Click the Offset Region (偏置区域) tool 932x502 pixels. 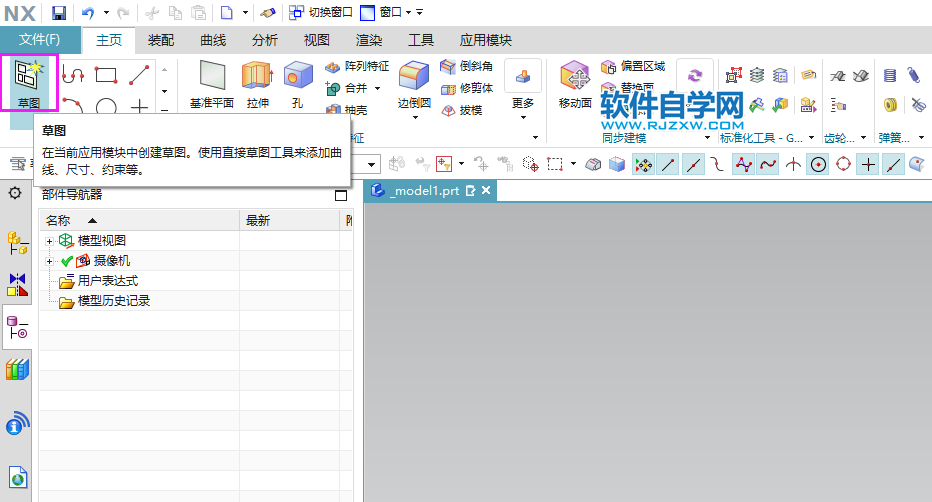pos(632,66)
